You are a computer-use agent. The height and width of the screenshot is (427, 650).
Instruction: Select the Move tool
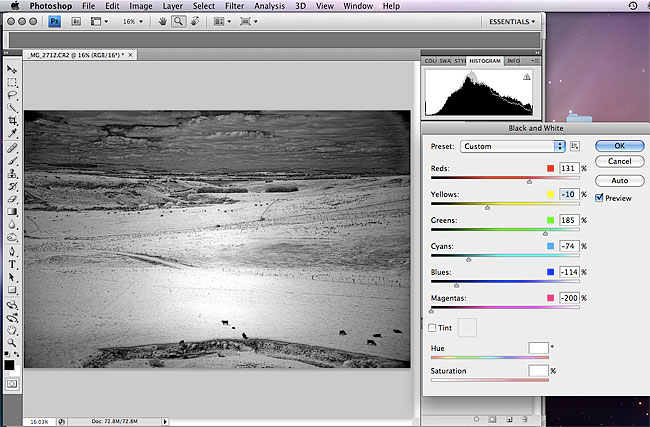(x=12, y=70)
